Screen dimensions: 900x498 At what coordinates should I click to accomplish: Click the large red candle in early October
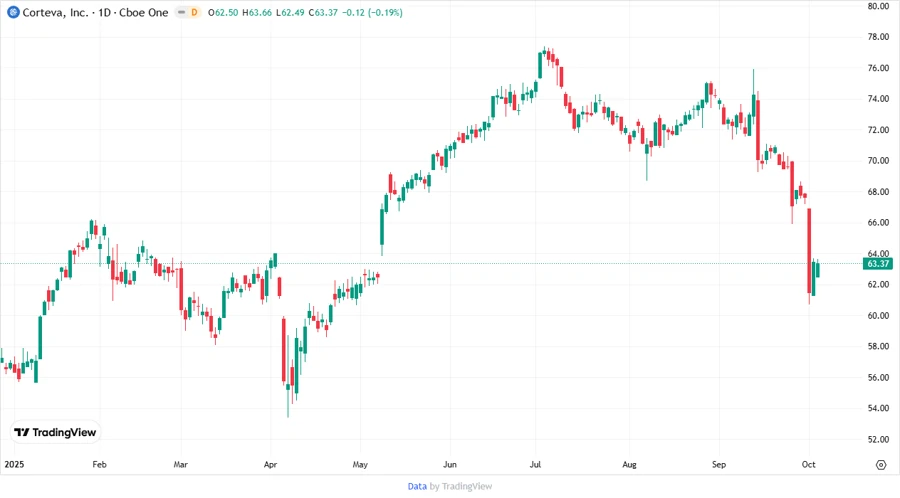809,252
